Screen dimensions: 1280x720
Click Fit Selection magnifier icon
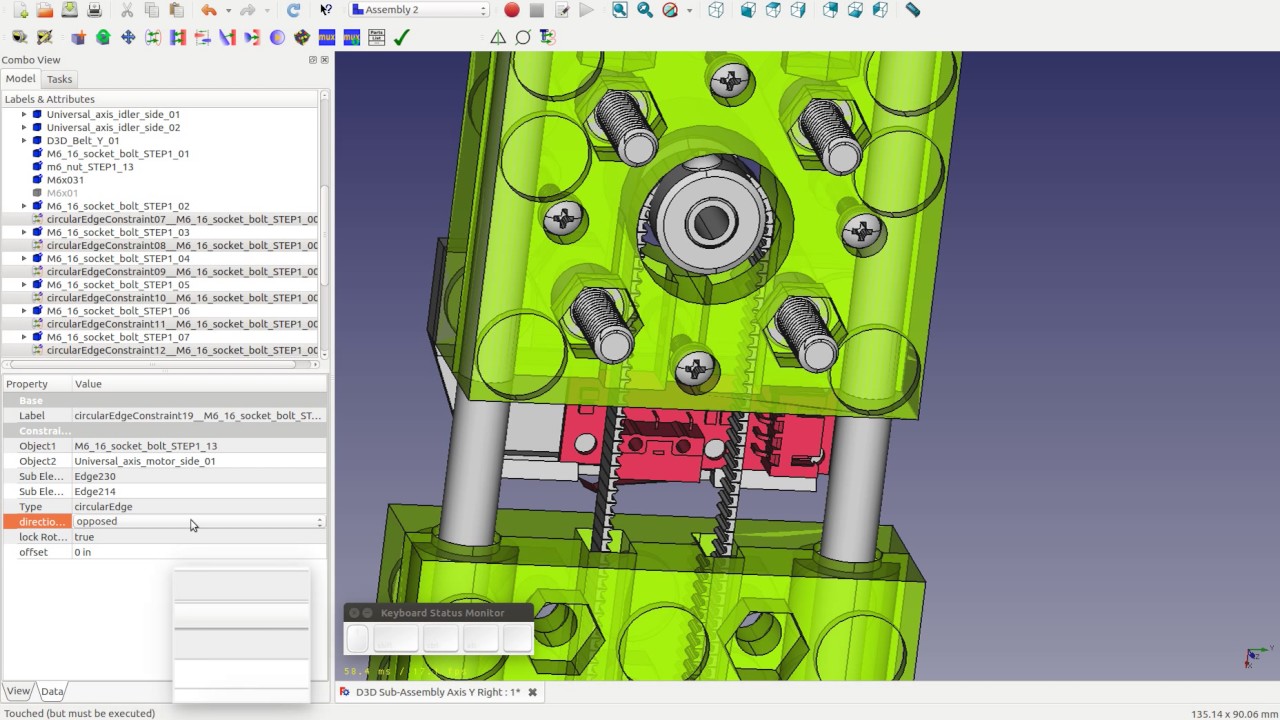click(x=645, y=10)
